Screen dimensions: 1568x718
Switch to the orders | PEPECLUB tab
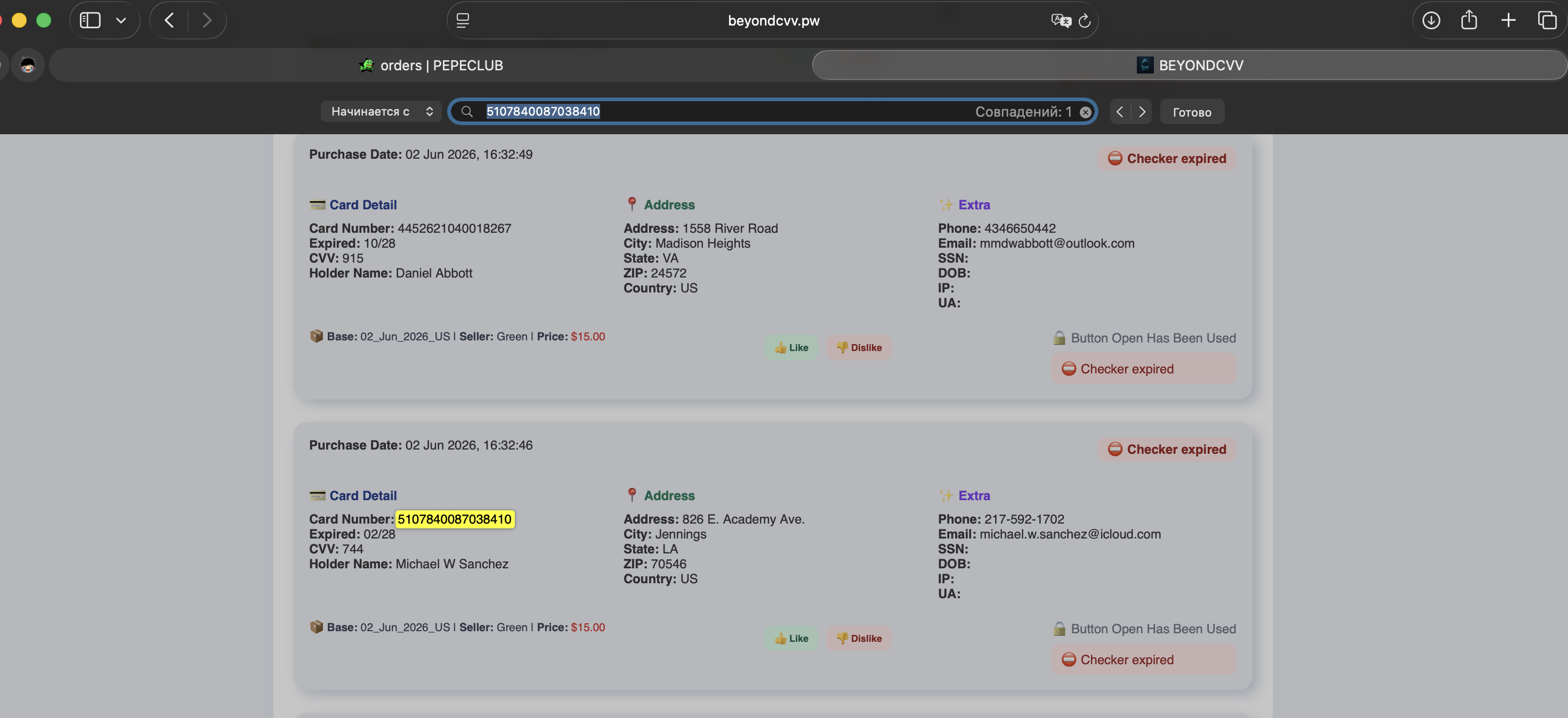point(430,65)
